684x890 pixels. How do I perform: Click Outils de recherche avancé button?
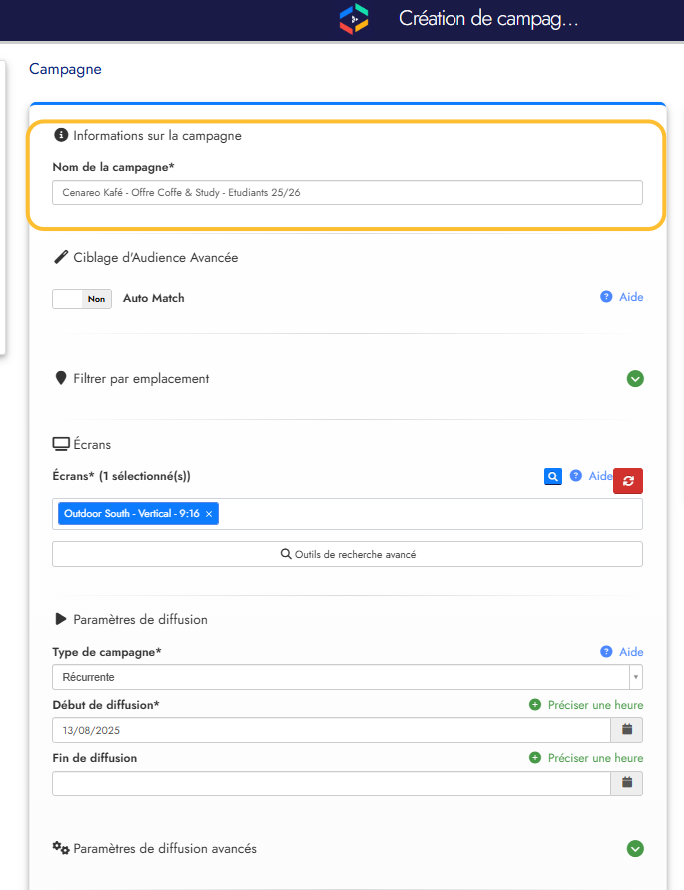click(x=347, y=554)
